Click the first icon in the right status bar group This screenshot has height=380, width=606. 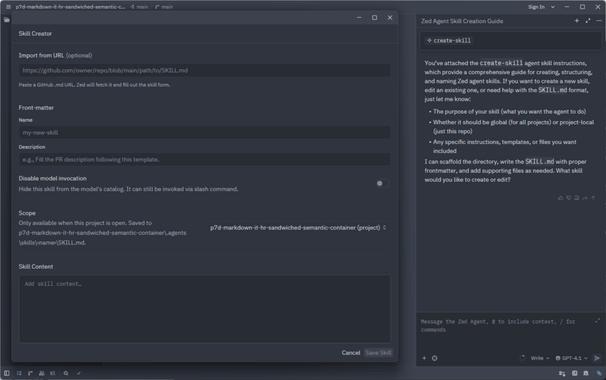point(562,373)
